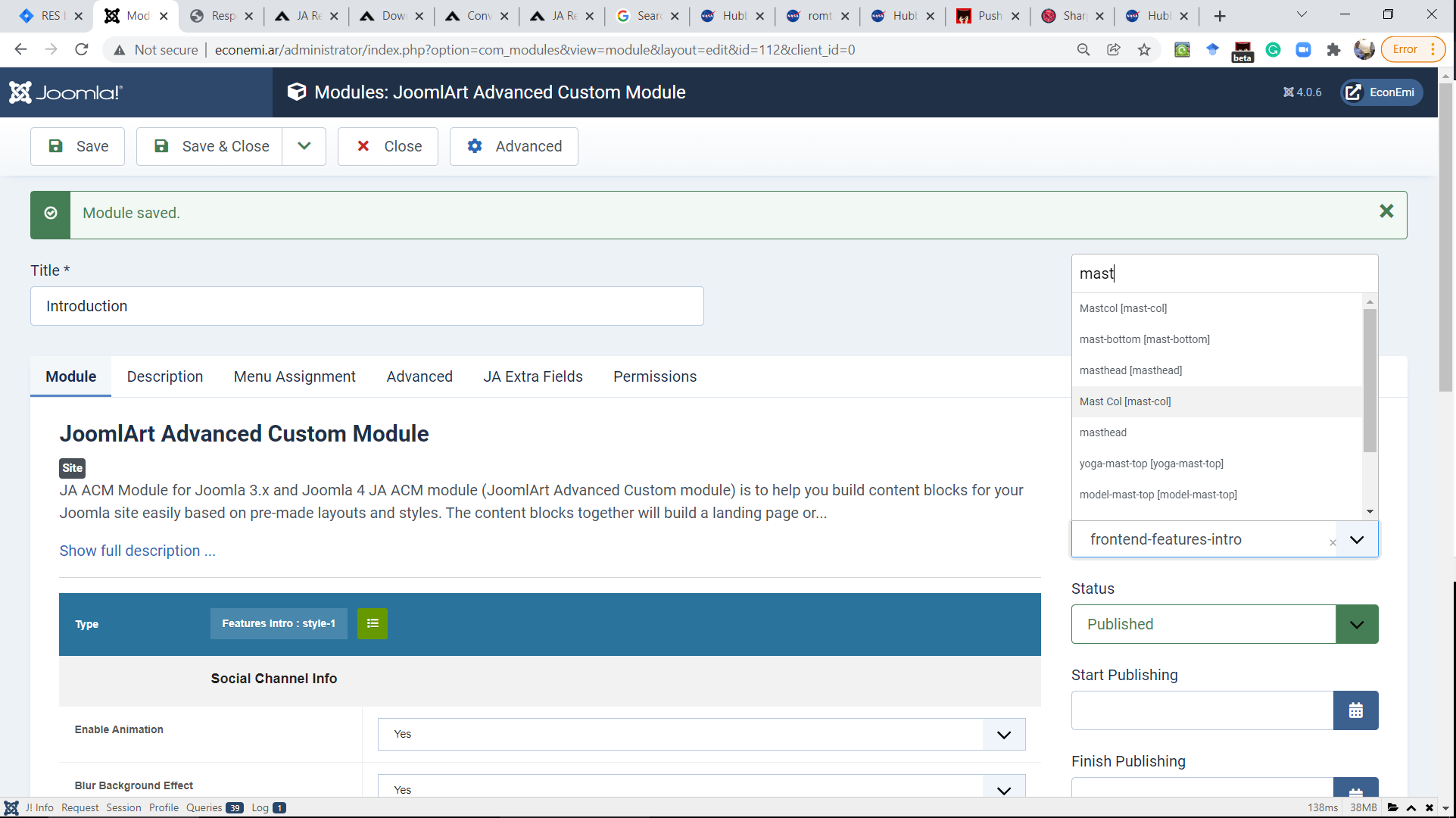Clear the frontend-features-intro position selection

click(x=1333, y=542)
